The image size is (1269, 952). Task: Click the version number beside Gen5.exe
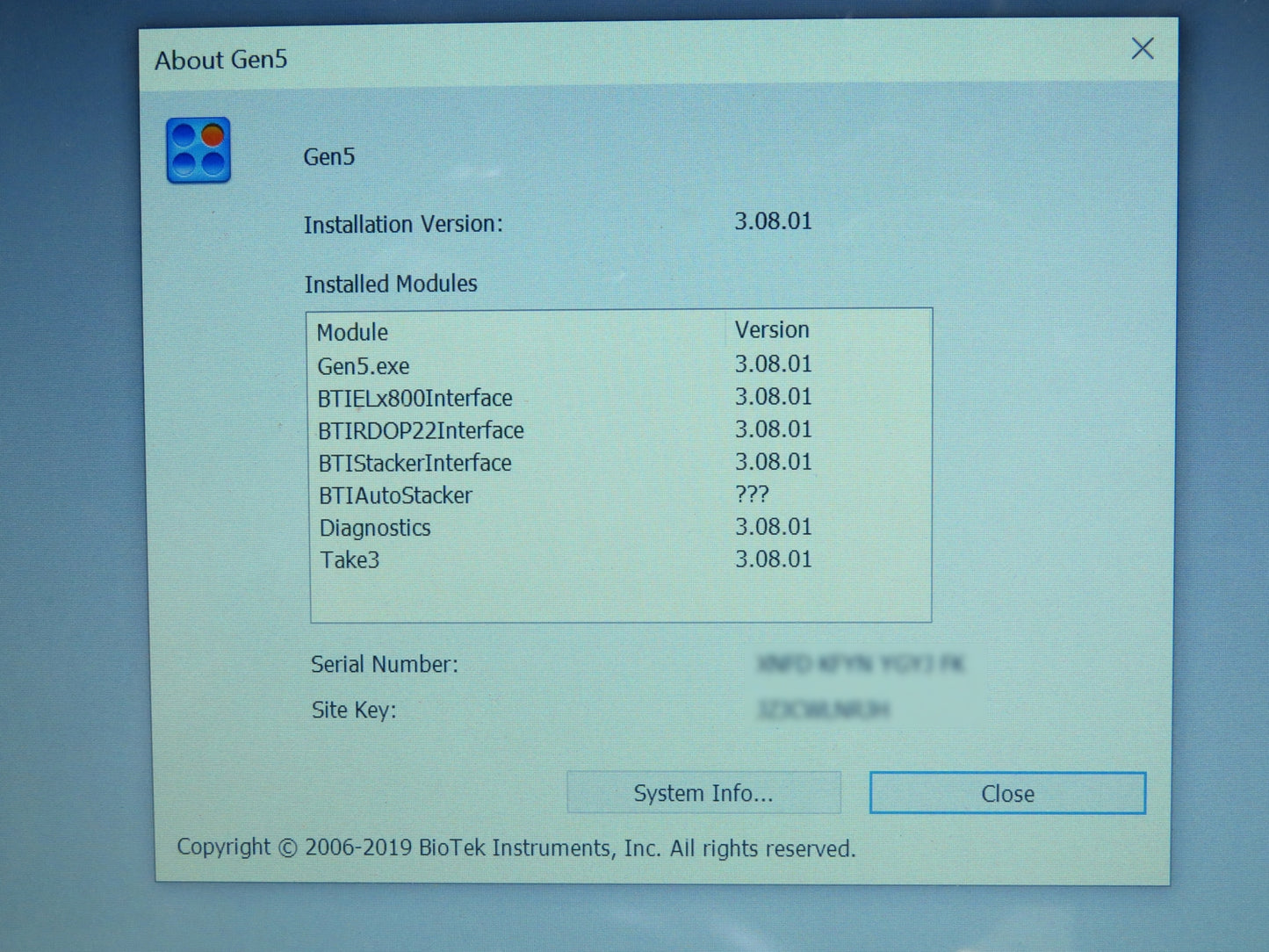(773, 364)
